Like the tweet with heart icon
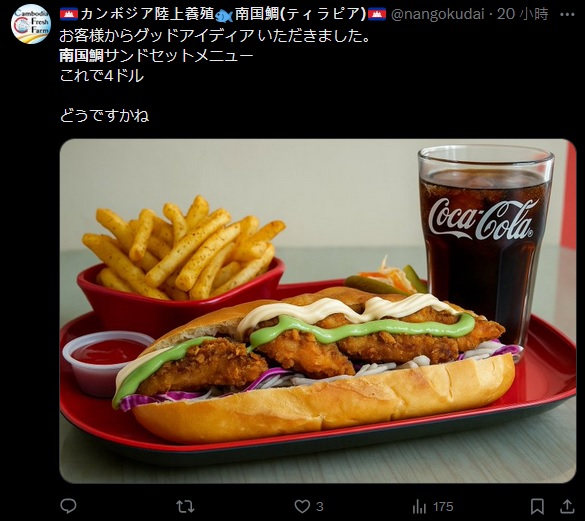This screenshot has height=521, width=585. (x=302, y=507)
